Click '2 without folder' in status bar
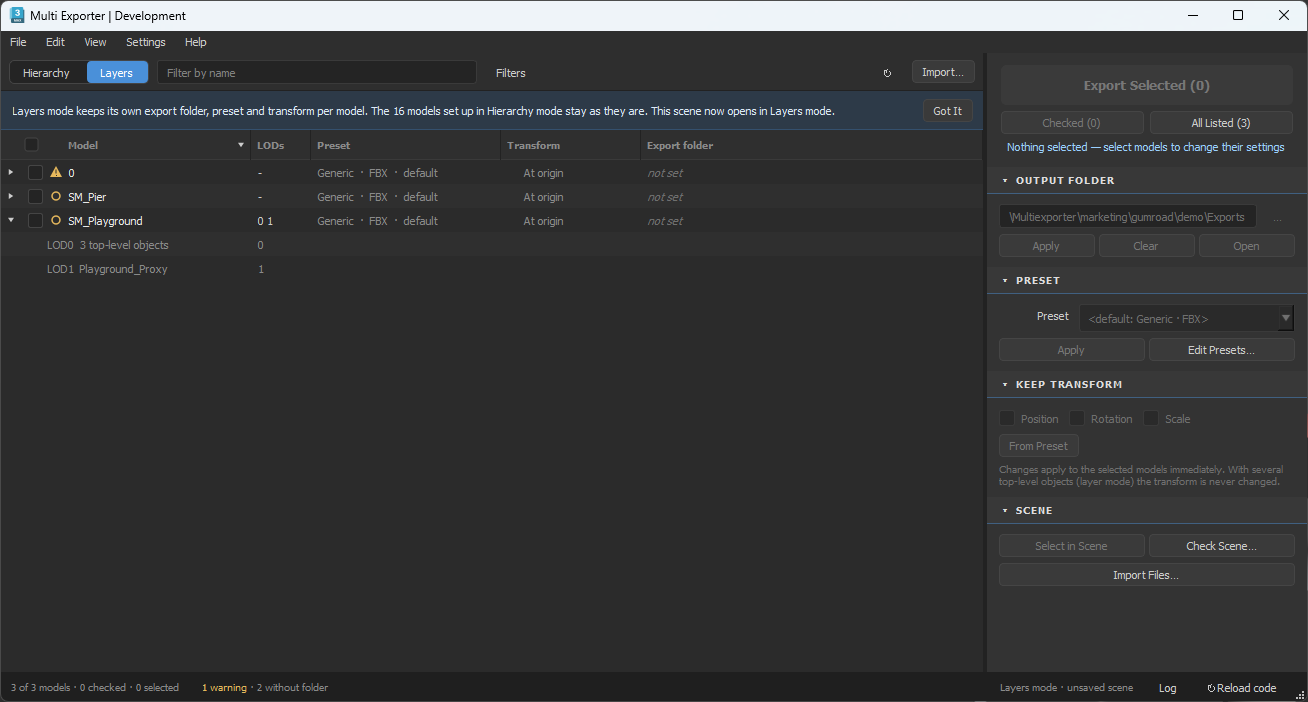This screenshot has height=702, width=1308. coord(291,688)
